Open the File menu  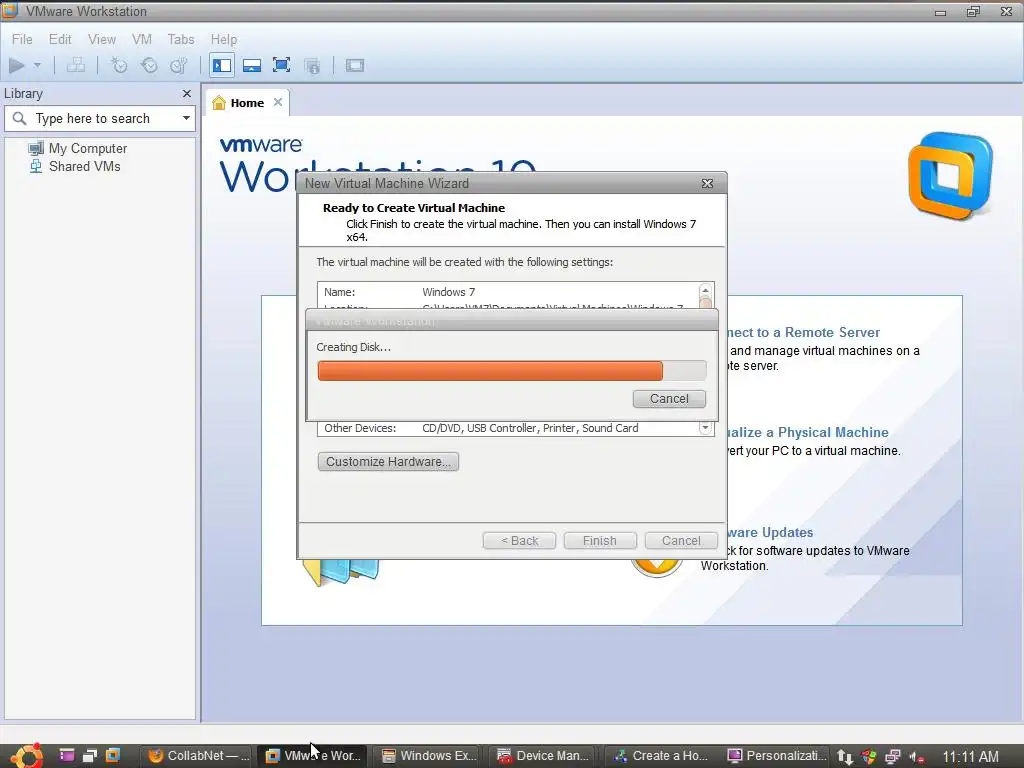[x=22, y=39]
